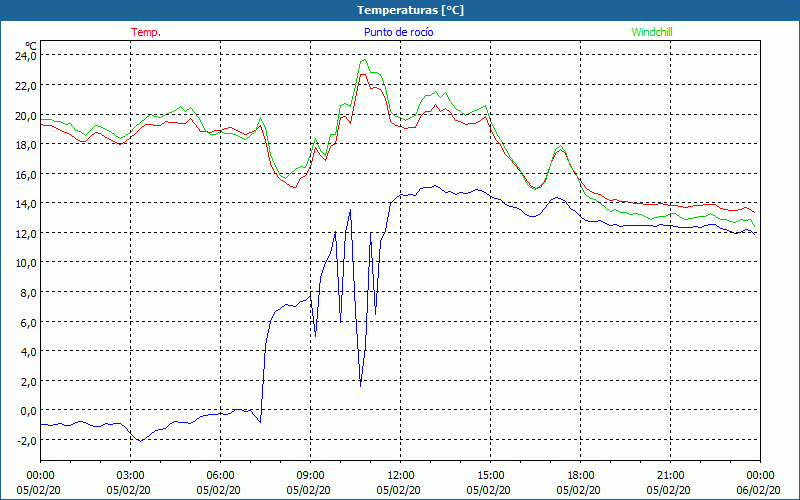800x500 pixels.
Task: Click the 6,0 y-axis value
Action: tap(28, 322)
